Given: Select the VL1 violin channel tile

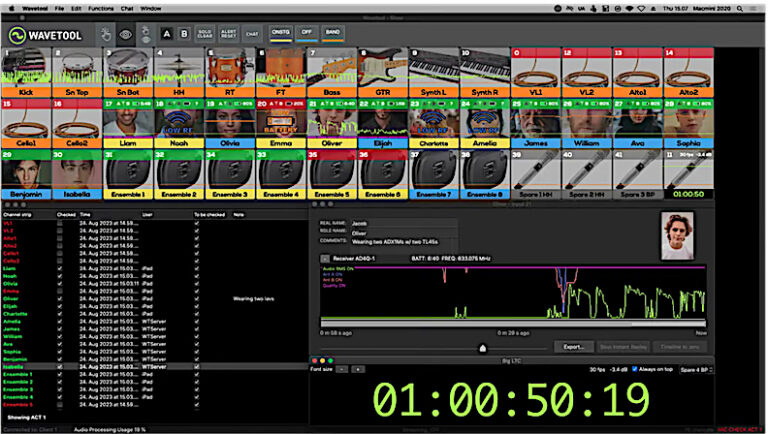Looking at the screenshot, I should click(535, 72).
